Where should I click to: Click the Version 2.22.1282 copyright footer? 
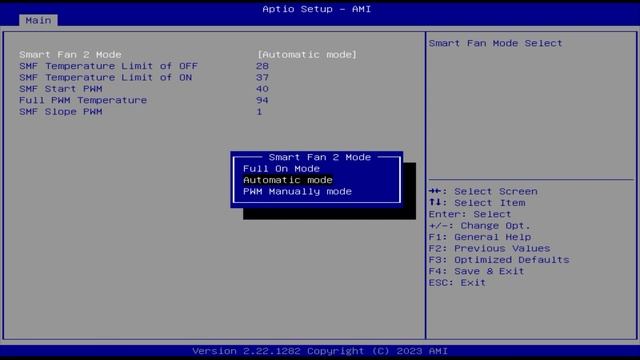pyautogui.click(x=320, y=351)
